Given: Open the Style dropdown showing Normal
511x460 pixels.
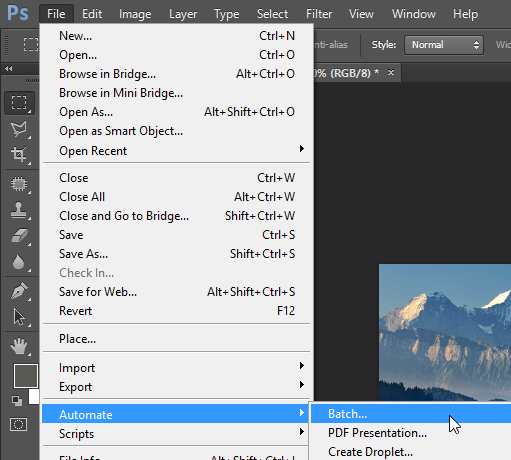Looking at the screenshot, I should [444, 45].
